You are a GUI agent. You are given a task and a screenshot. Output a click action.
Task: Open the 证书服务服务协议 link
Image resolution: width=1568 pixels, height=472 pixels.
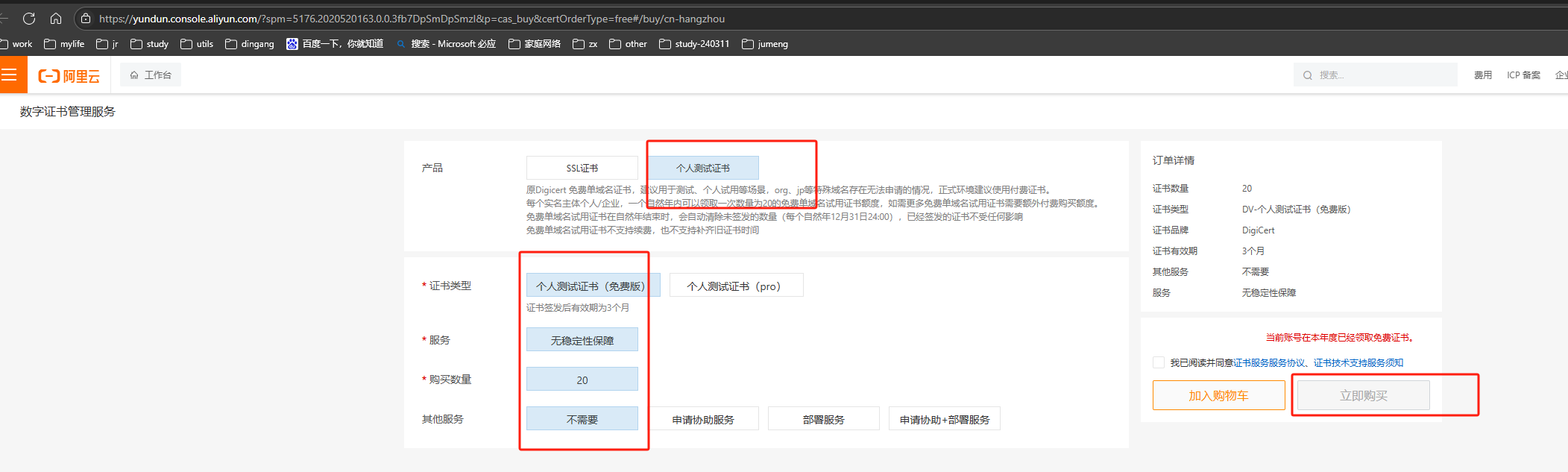[x=1269, y=363]
